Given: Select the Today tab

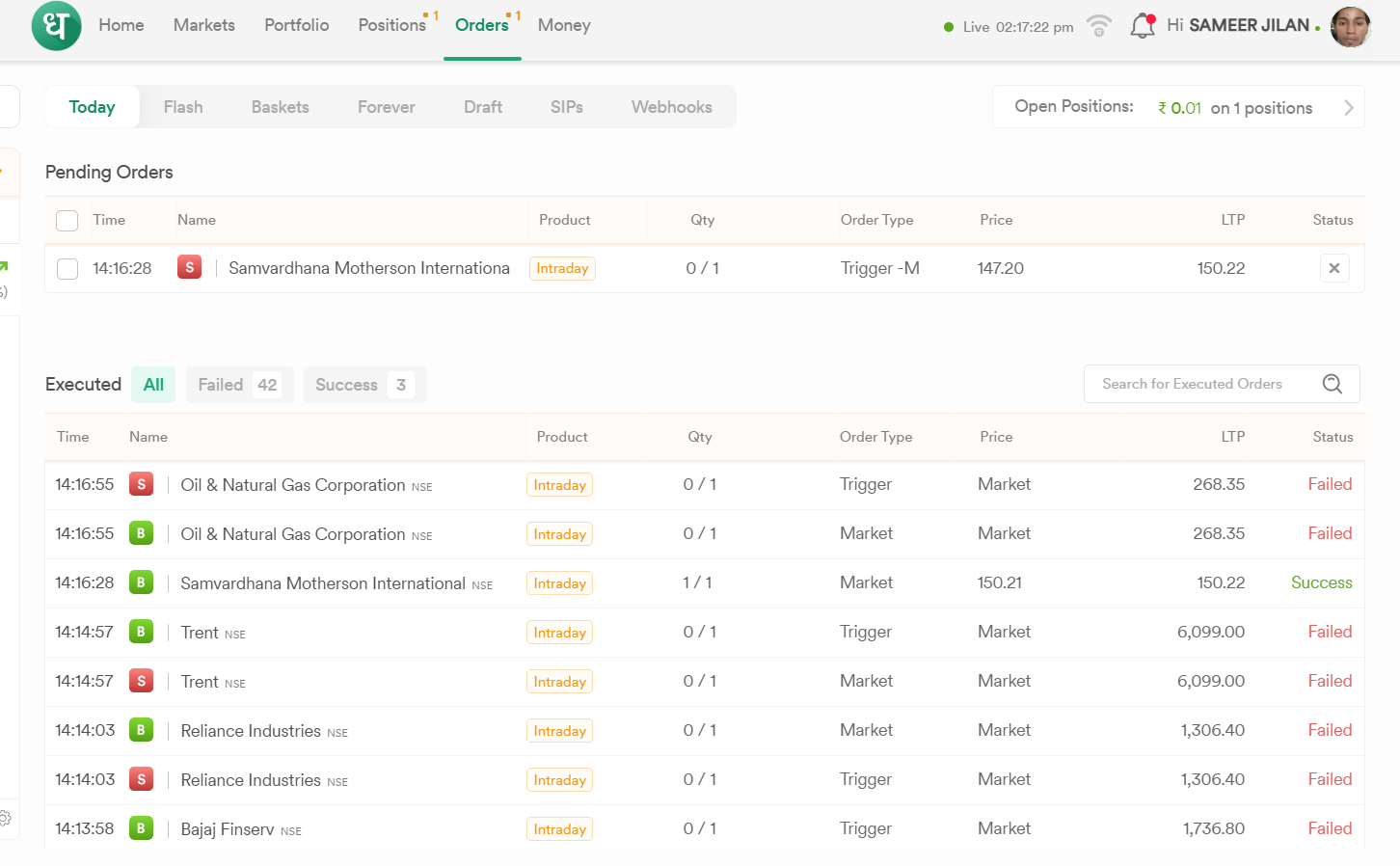Looking at the screenshot, I should coord(93,107).
